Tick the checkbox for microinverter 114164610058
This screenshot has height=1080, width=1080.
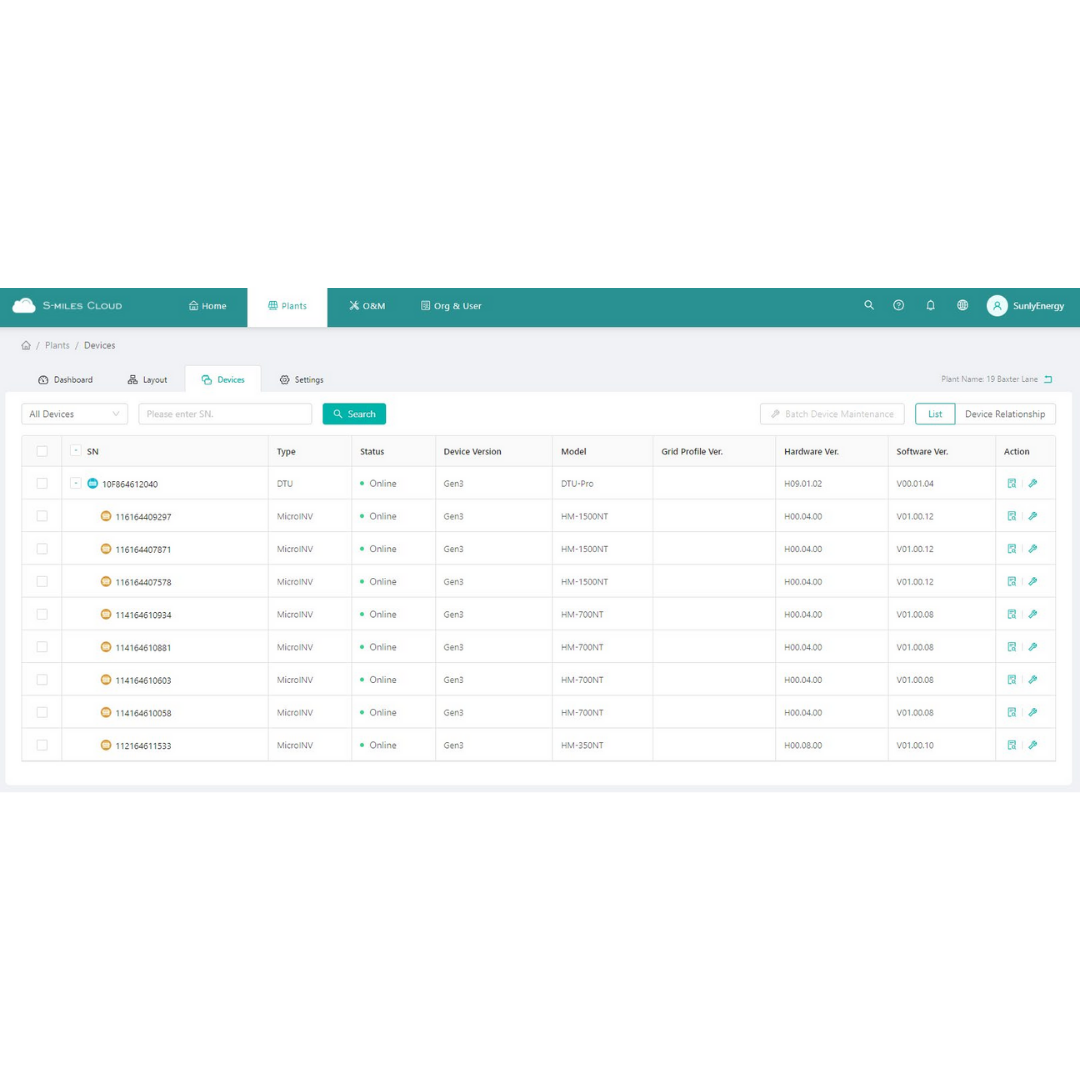tap(42, 712)
